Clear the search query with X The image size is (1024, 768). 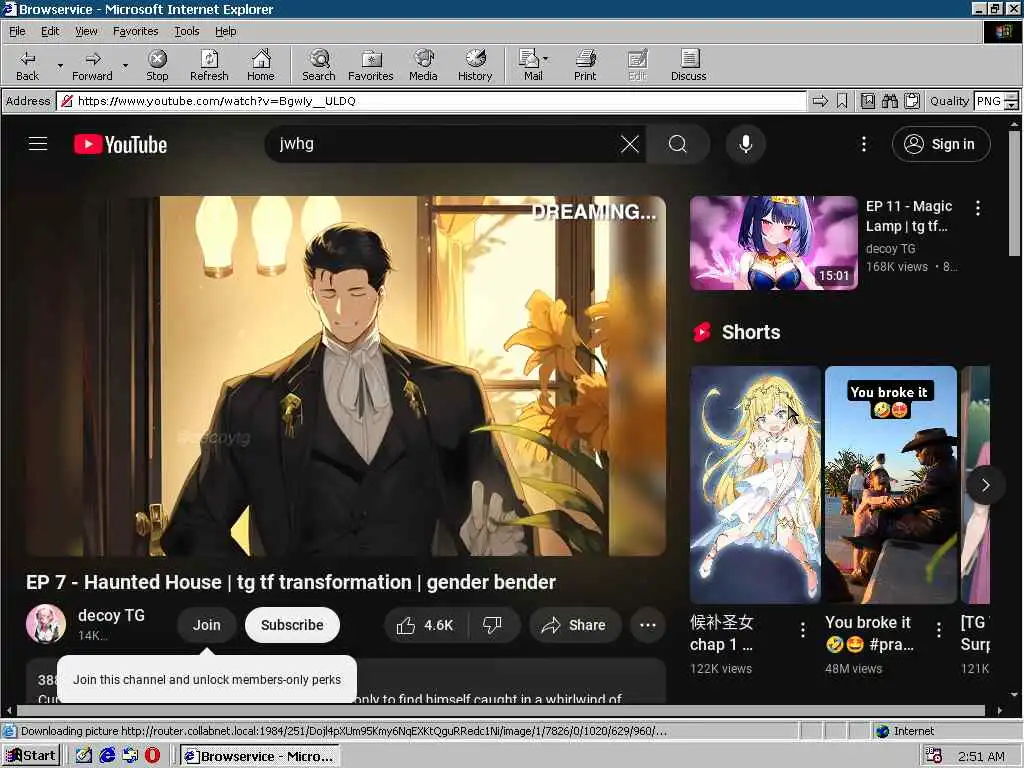click(x=630, y=144)
